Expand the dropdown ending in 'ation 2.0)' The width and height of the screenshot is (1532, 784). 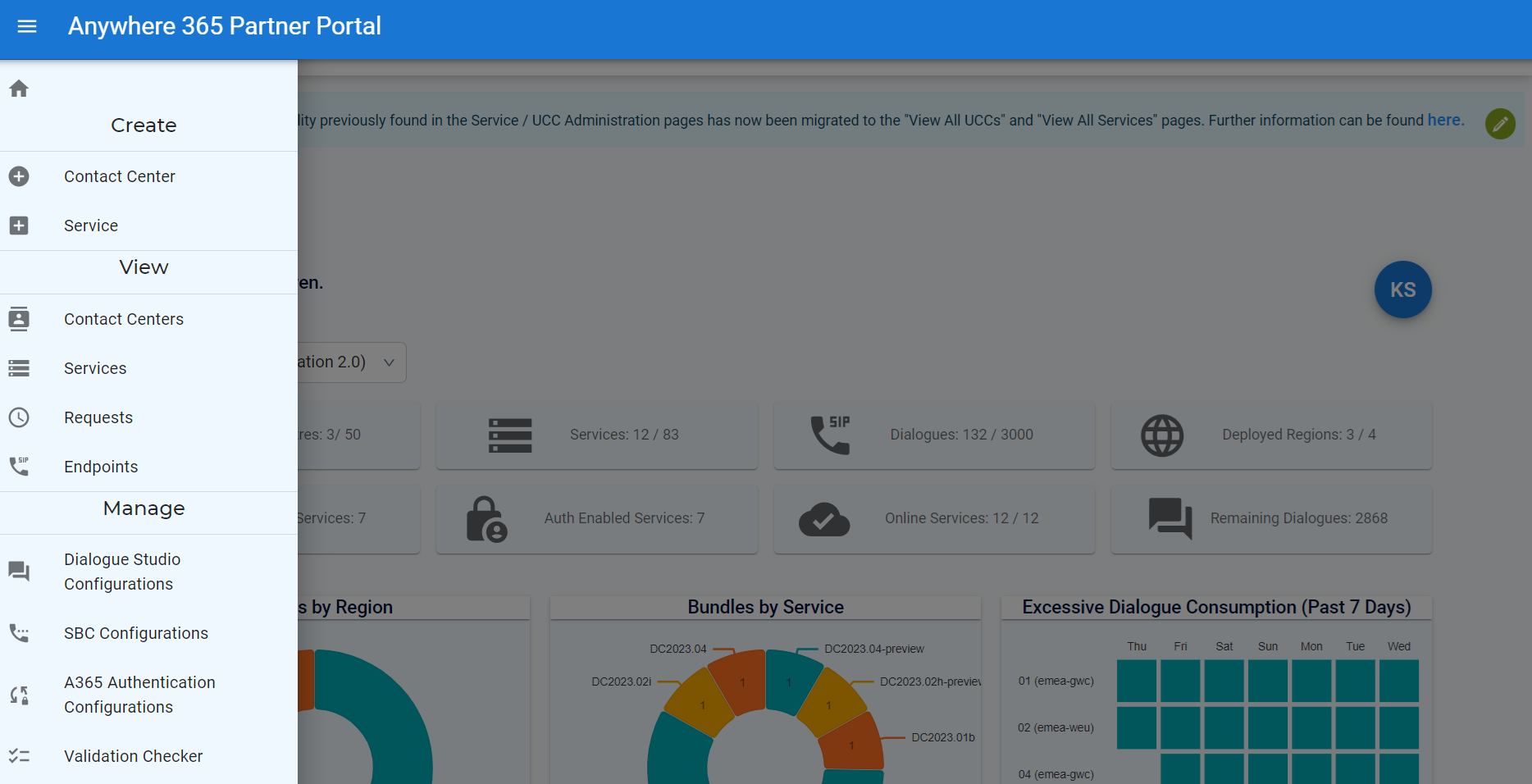coord(352,362)
